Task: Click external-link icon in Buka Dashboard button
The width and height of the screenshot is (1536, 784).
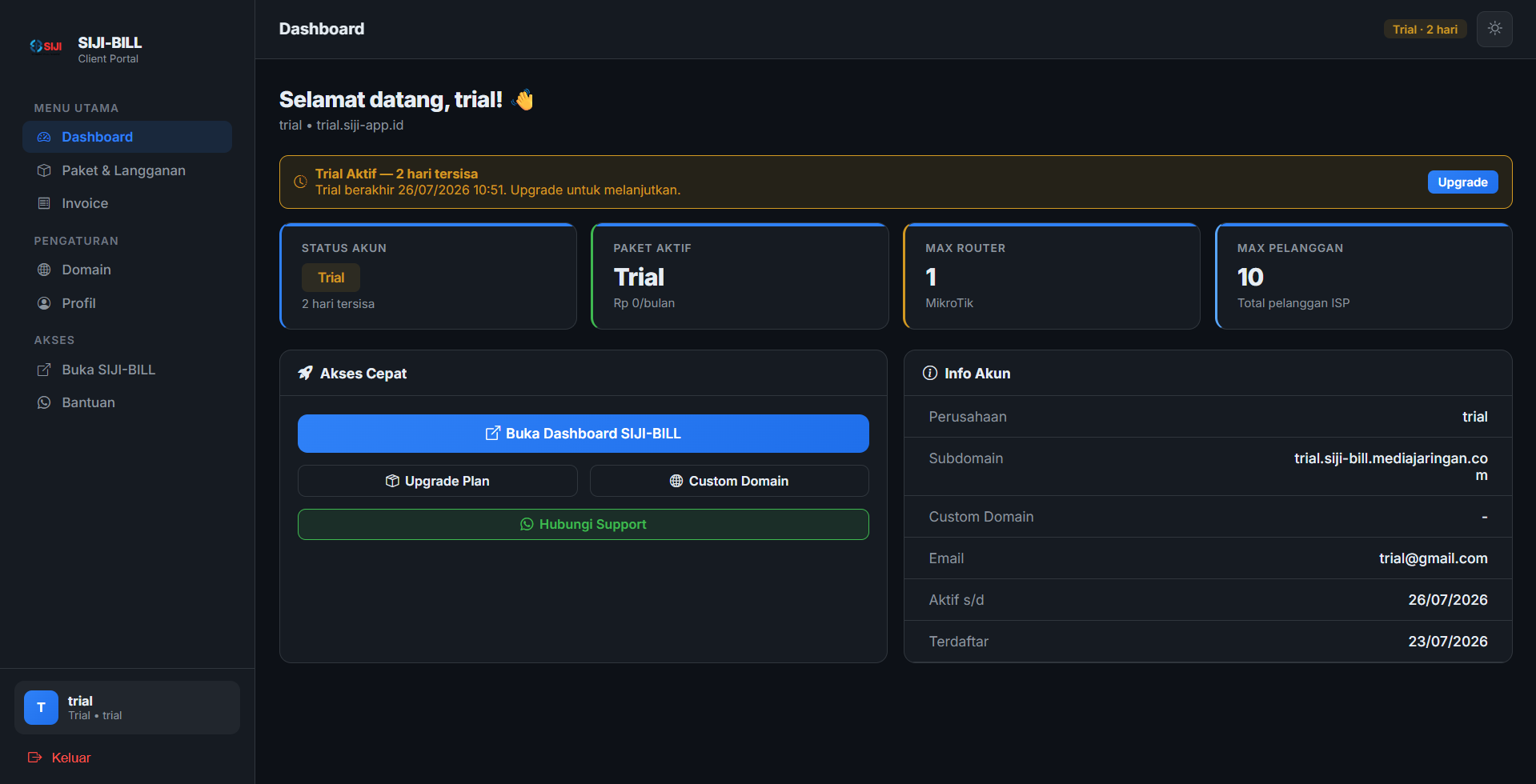Action: tap(492, 433)
